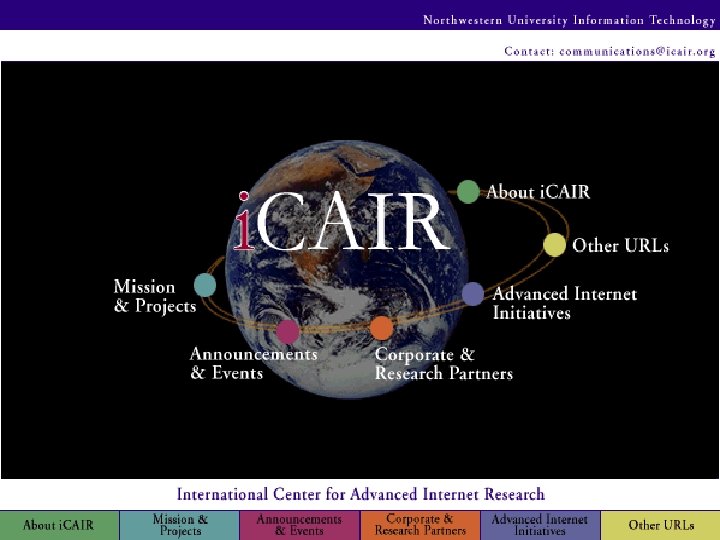Click the communications@icair.org contact email link

tap(637, 51)
